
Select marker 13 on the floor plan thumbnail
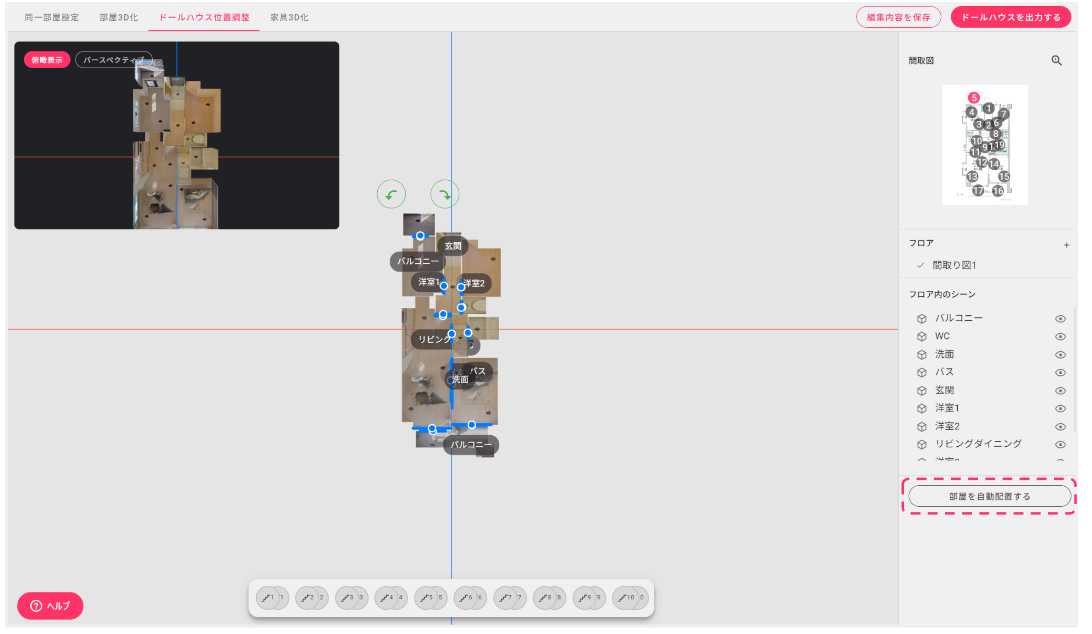pos(972,176)
